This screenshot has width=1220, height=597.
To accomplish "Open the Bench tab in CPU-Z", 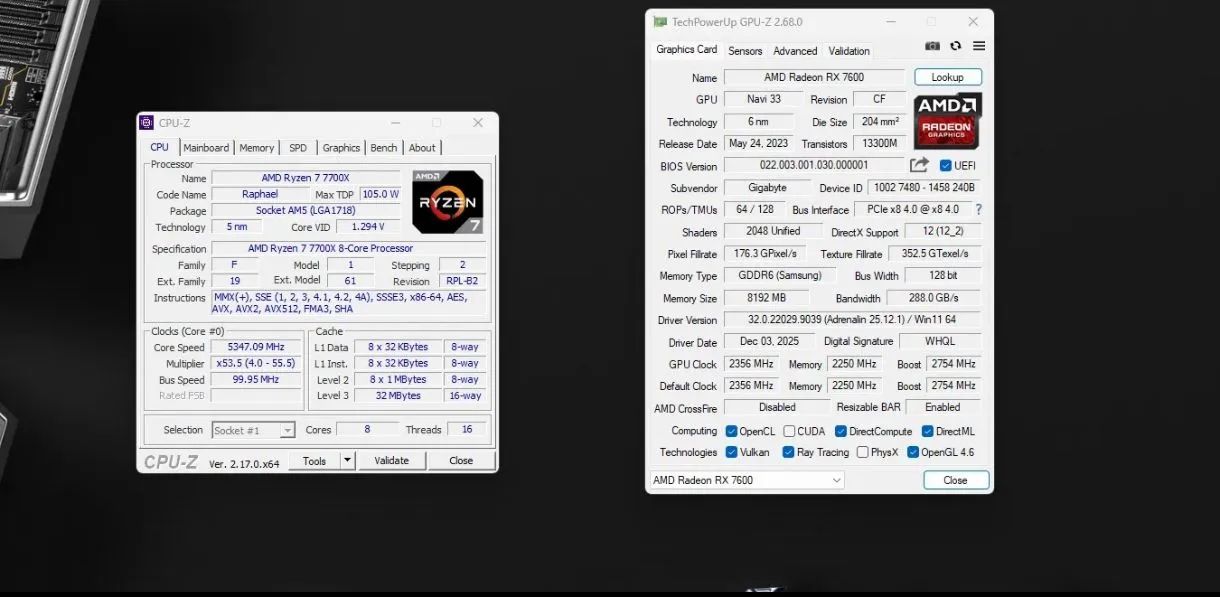I will click(383, 147).
